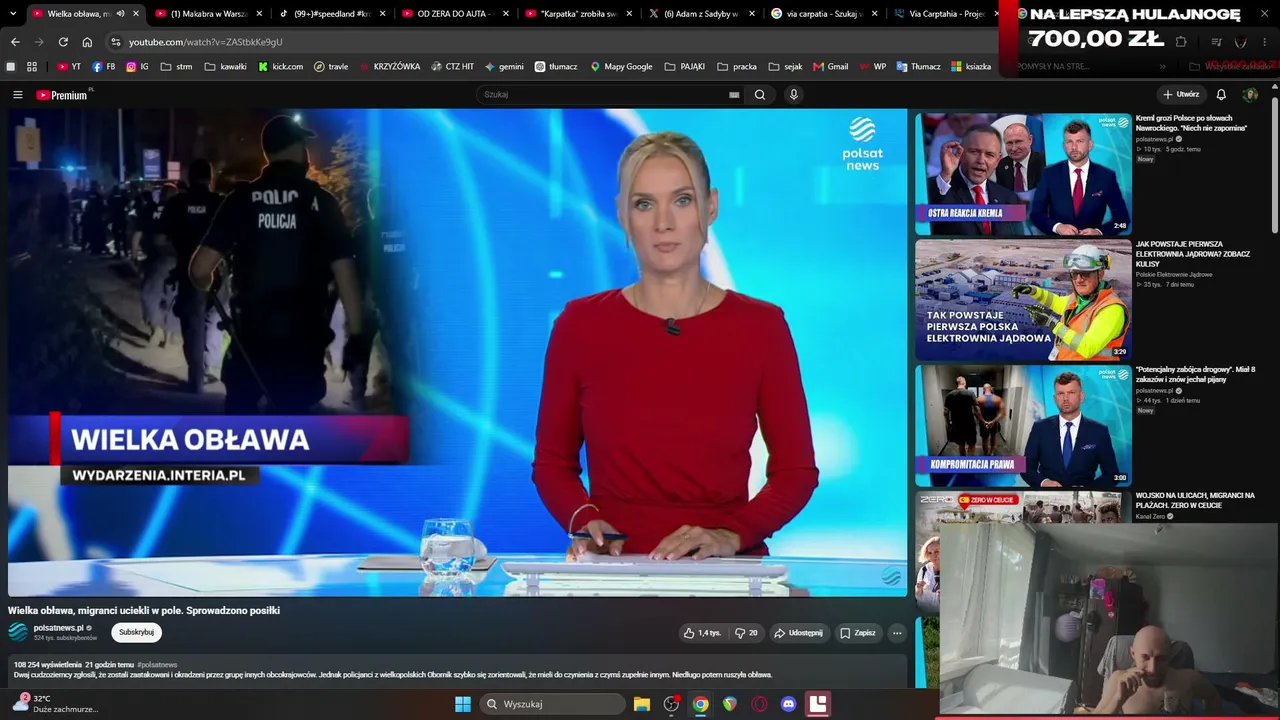Screen dimensions: 1280x720
Task: Switch to Google Chrome in the taskbar
Action: [x=700, y=704]
